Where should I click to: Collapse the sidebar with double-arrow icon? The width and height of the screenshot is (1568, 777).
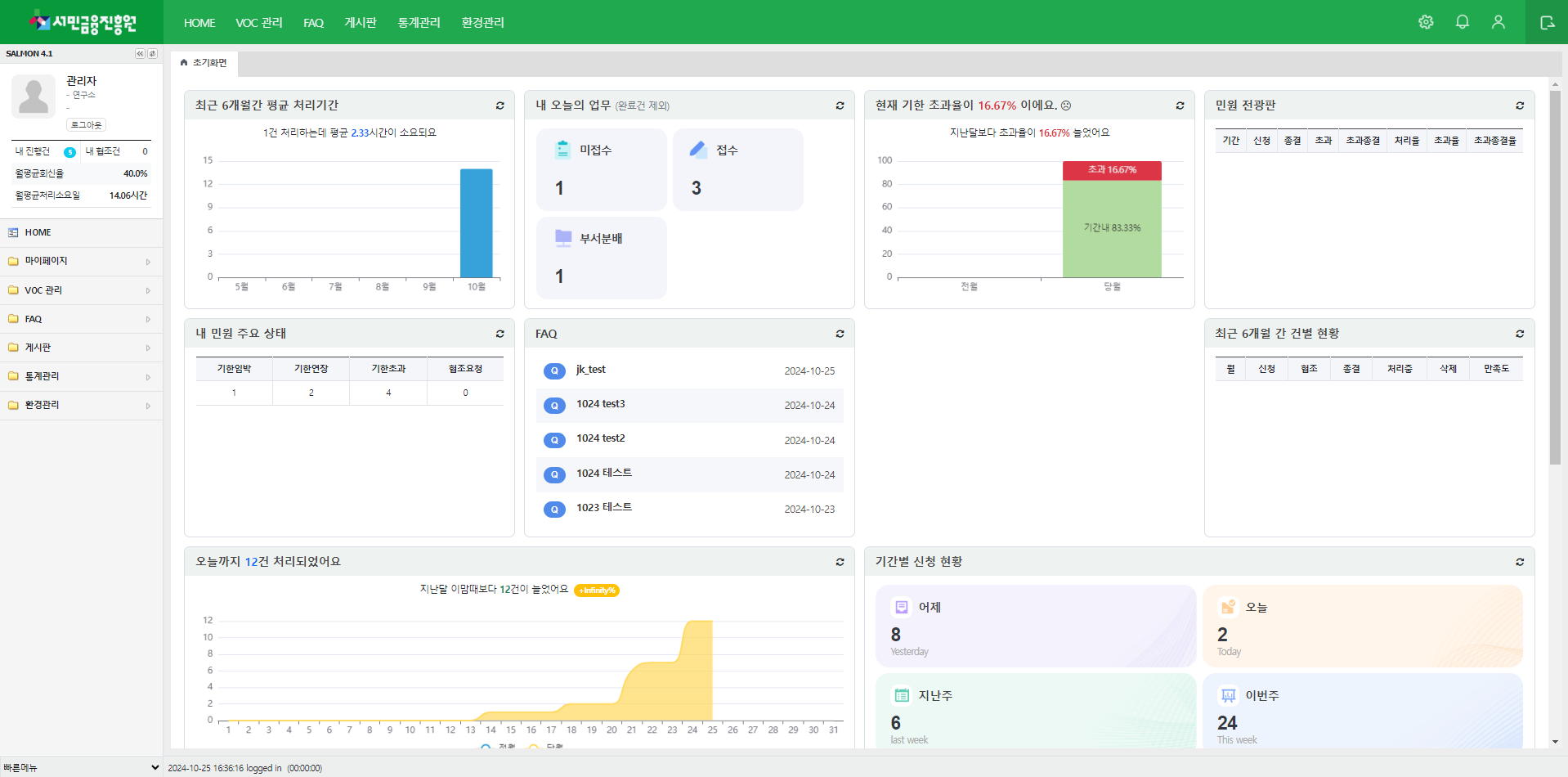(x=140, y=54)
